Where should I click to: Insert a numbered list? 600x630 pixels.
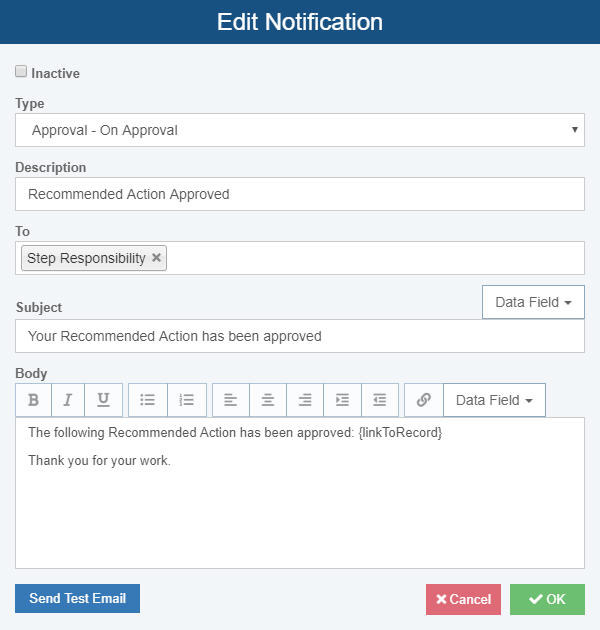pyautogui.click(x=186, y=400)
